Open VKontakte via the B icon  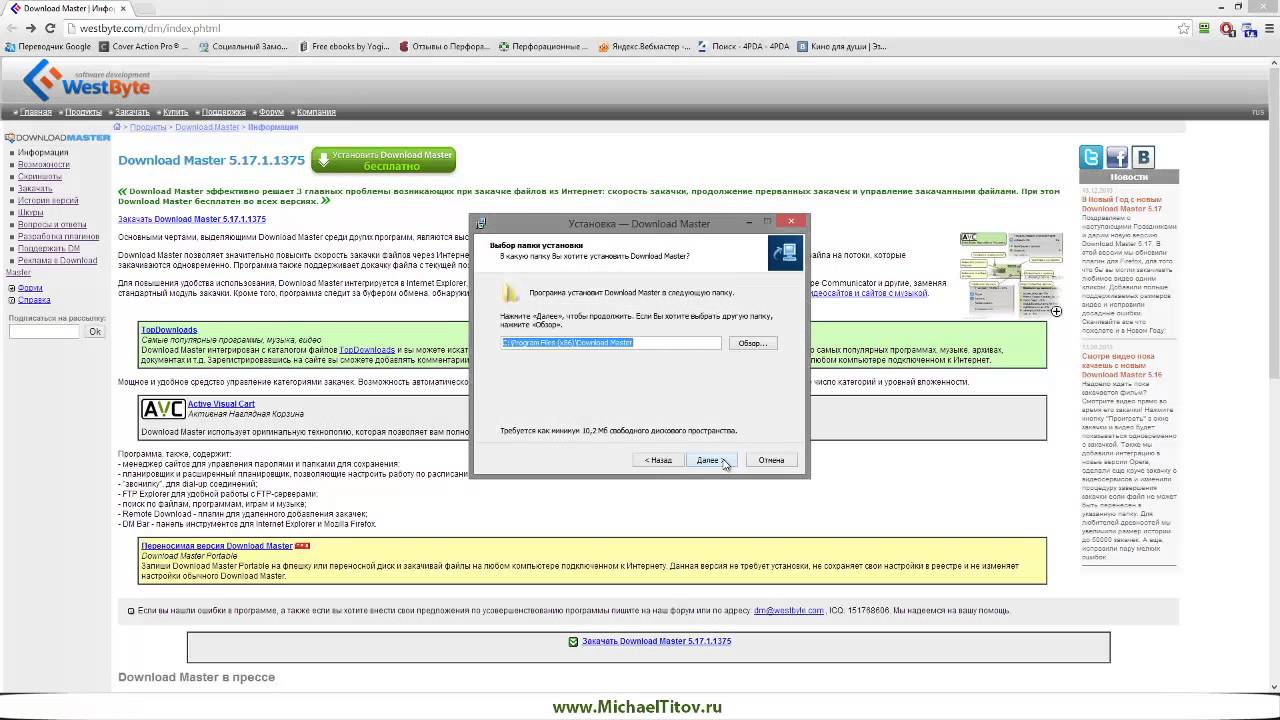[1143, 157]
